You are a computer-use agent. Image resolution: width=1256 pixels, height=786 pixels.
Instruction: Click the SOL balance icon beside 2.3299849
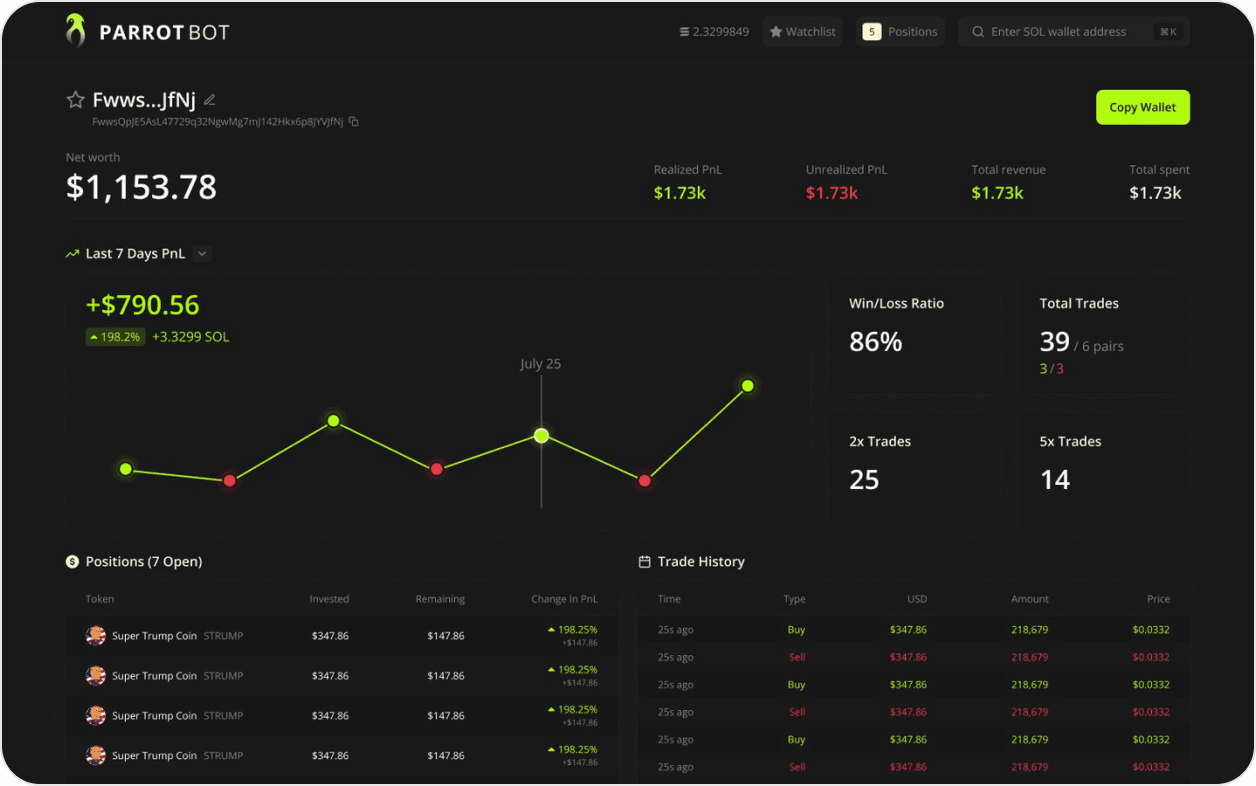[684, 32]
